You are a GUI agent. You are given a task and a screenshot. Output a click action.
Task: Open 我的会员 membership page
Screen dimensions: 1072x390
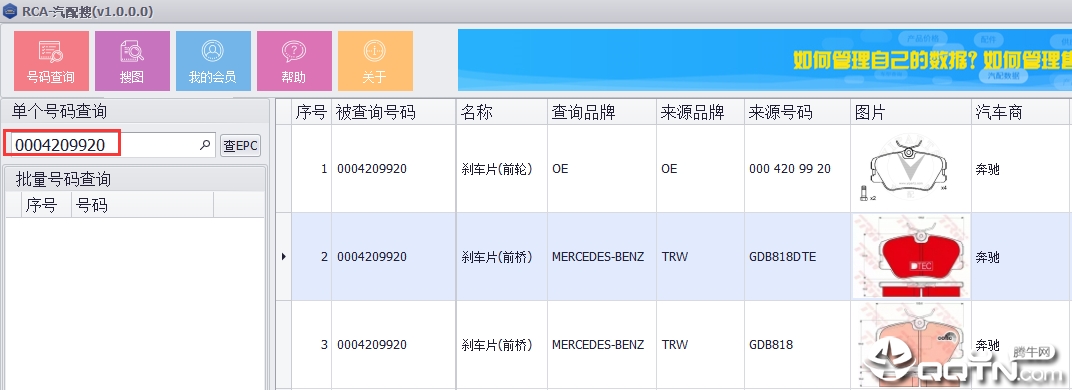click(x=213, y=61)
